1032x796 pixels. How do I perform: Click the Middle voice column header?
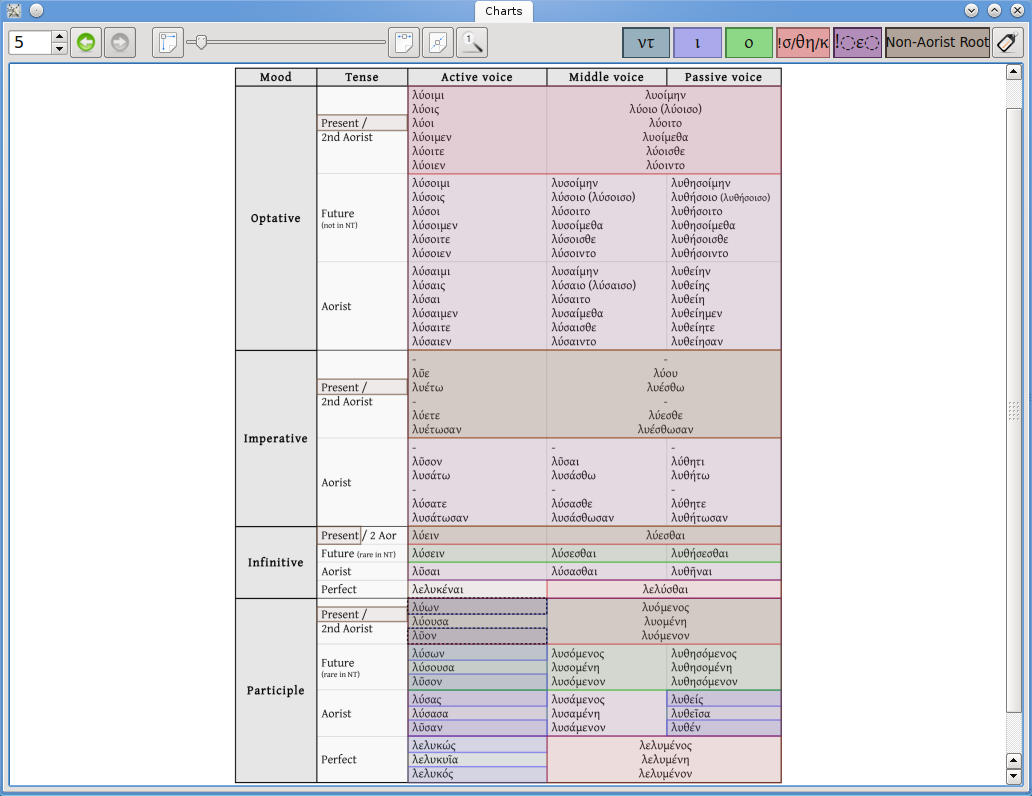click(606, 77)
